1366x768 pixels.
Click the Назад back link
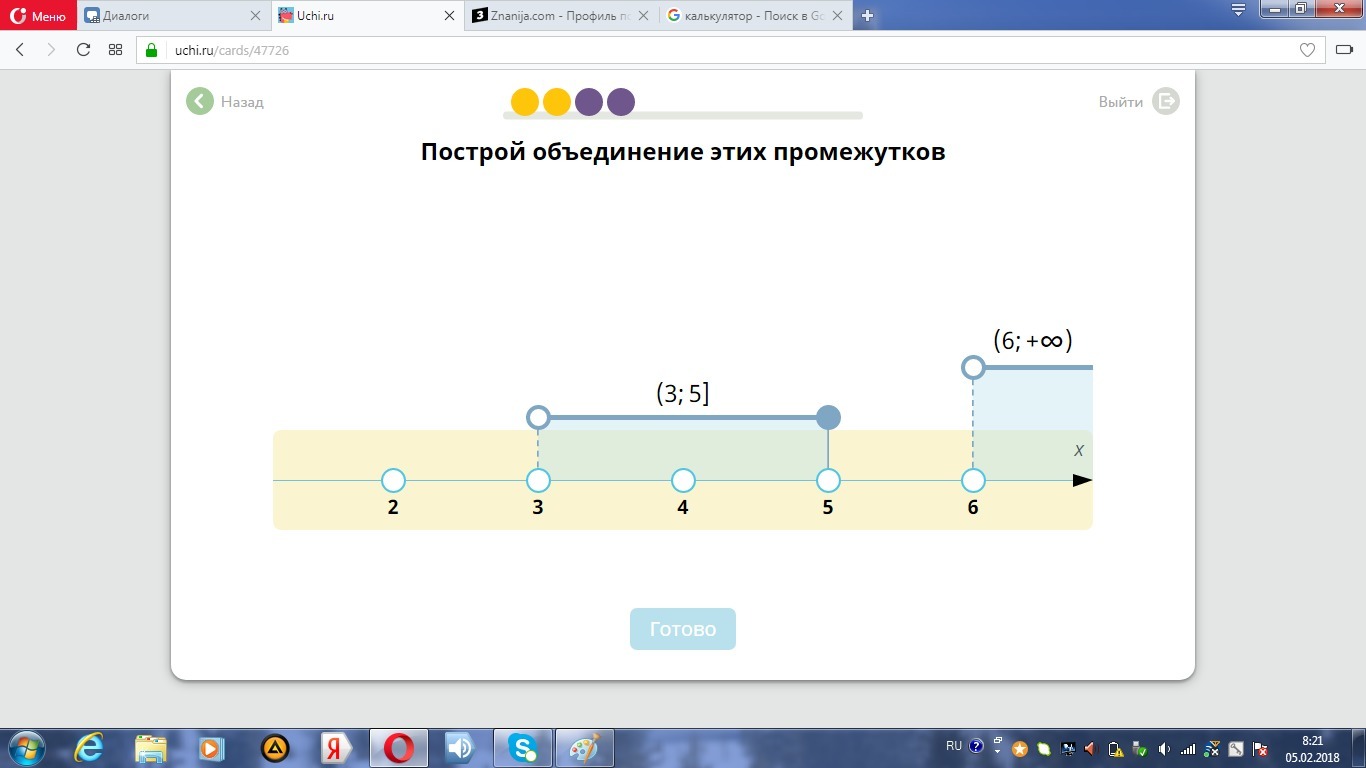pyautogui.click(x=225, y=101)
